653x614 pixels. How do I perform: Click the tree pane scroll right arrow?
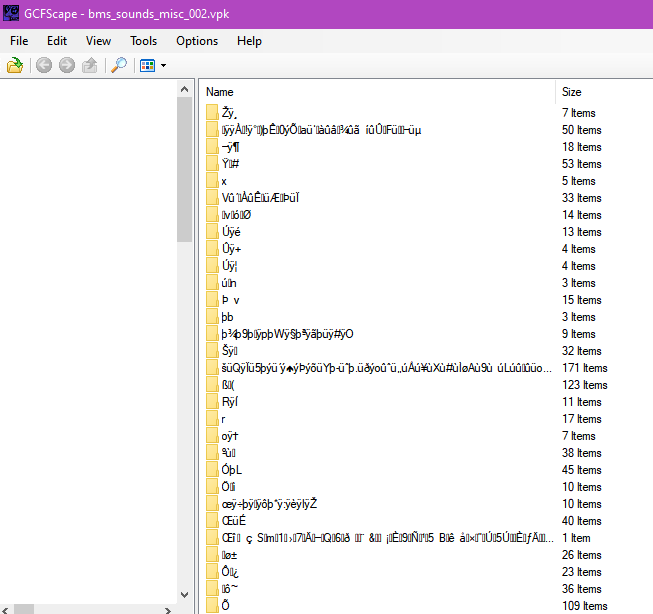pos(168,610)
